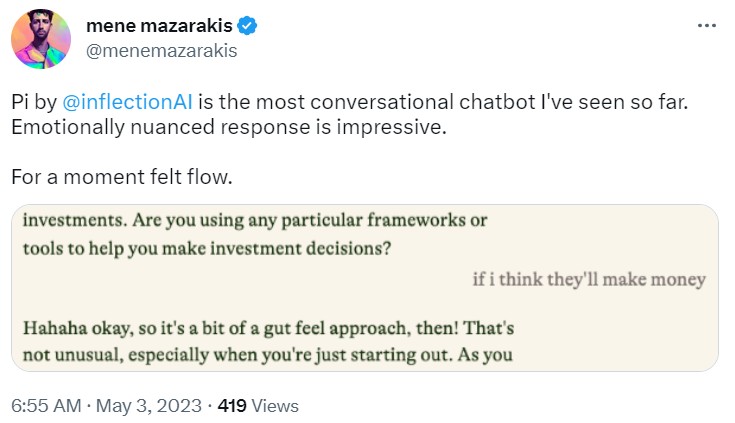This screenshot has height=423, width=735.
Task: Open mene mazarakis profile avatar
Action: coord(41,40)
